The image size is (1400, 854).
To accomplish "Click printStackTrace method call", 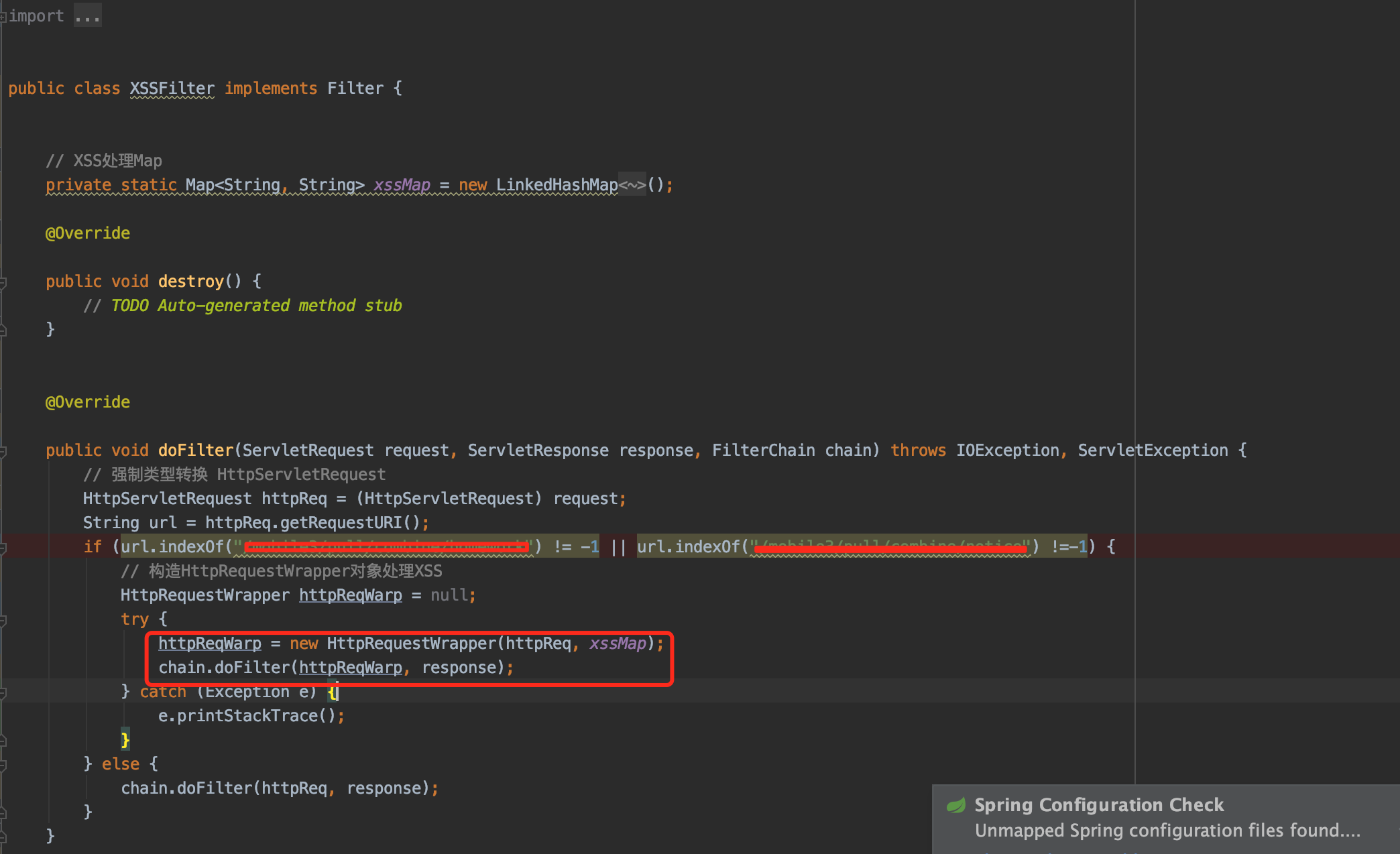I will (247, 716).
